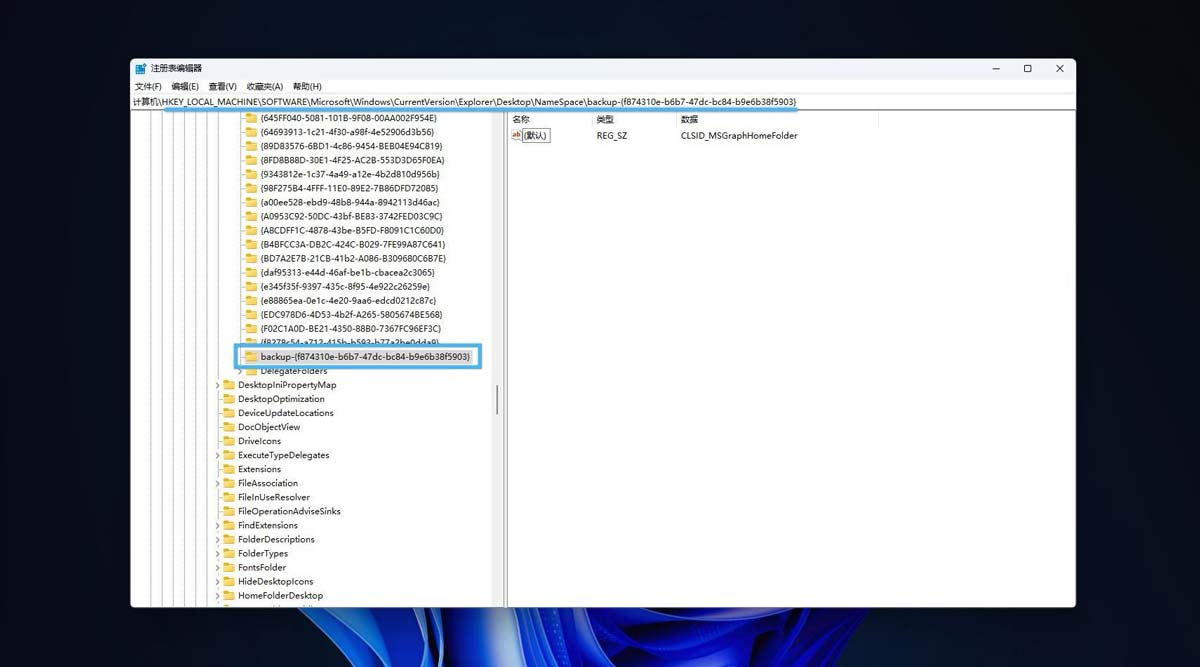Expand the FolderDescriptions registry key
The image size is (1200, 667).
coord(216,539)
